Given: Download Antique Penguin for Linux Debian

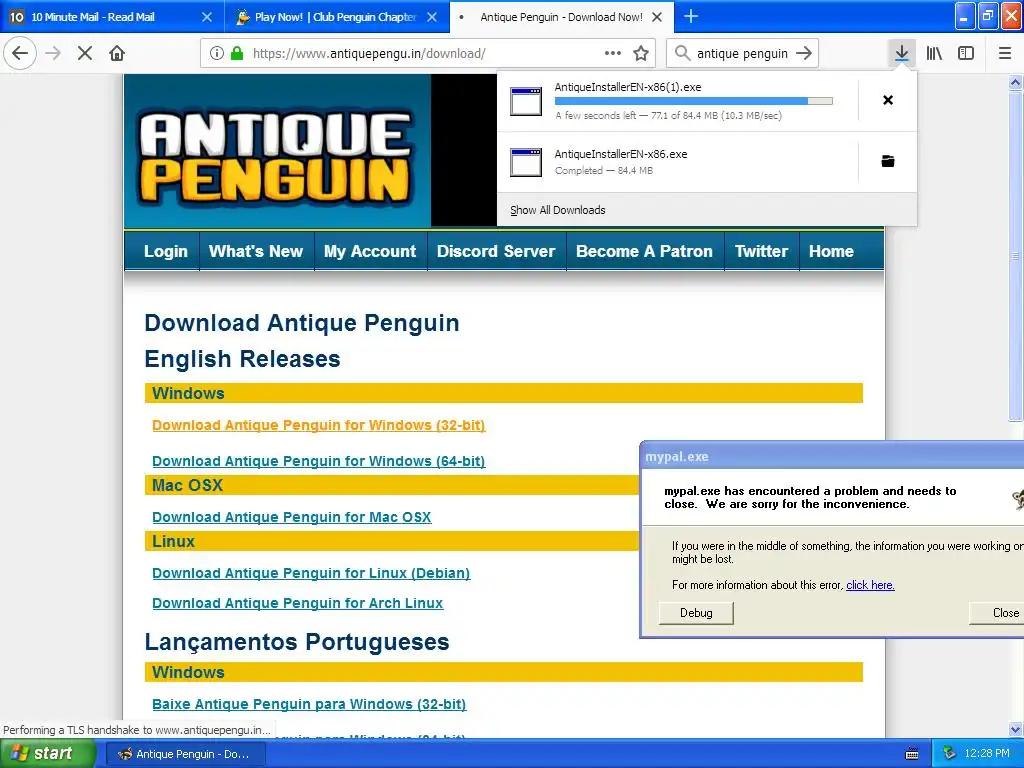Looking at the screenshot, I should pos(311,573).
